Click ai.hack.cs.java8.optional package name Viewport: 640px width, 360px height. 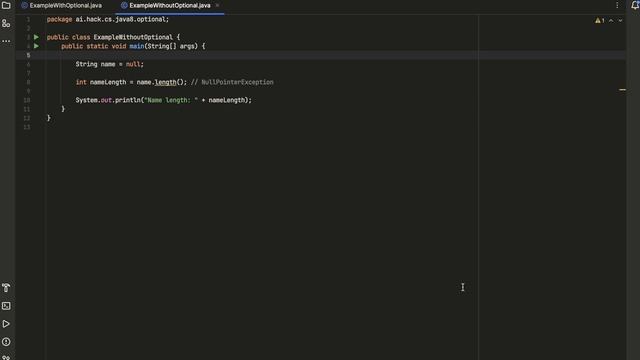120,19
